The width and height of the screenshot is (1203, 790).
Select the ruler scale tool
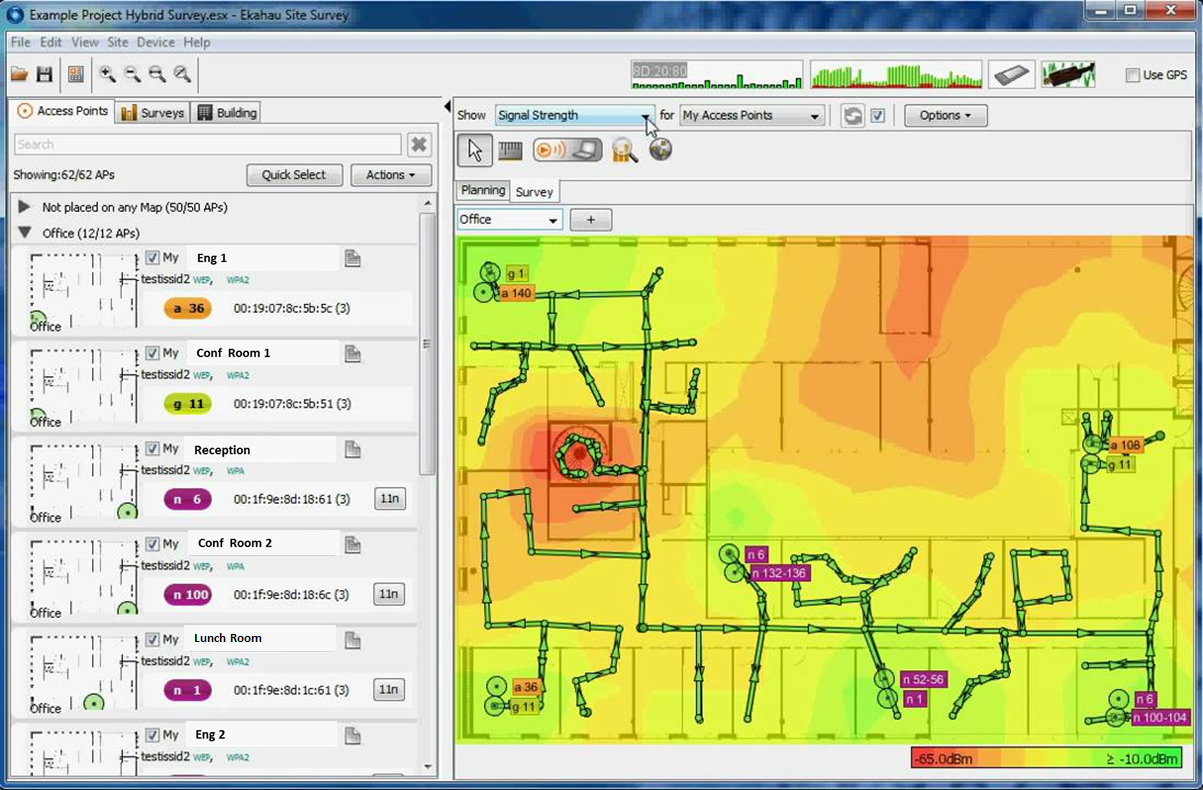point(510,150)
